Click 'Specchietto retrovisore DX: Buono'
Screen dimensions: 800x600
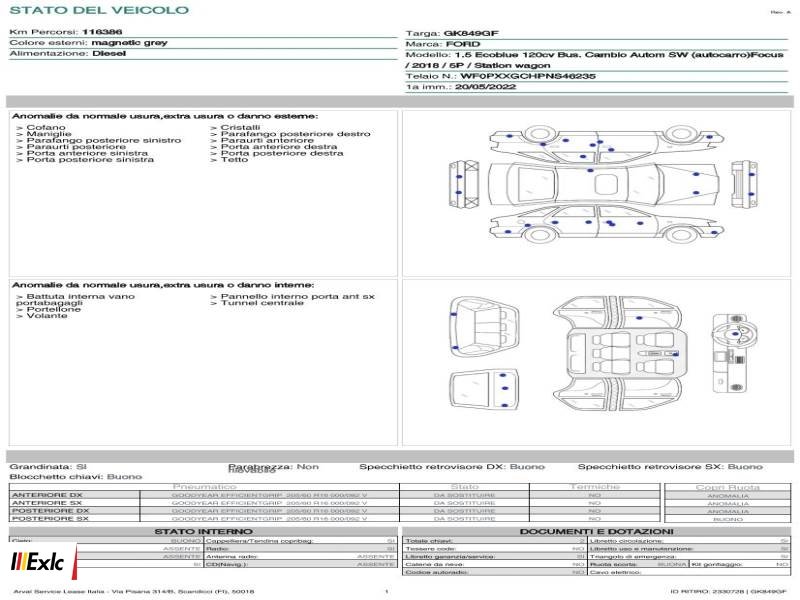452,467
